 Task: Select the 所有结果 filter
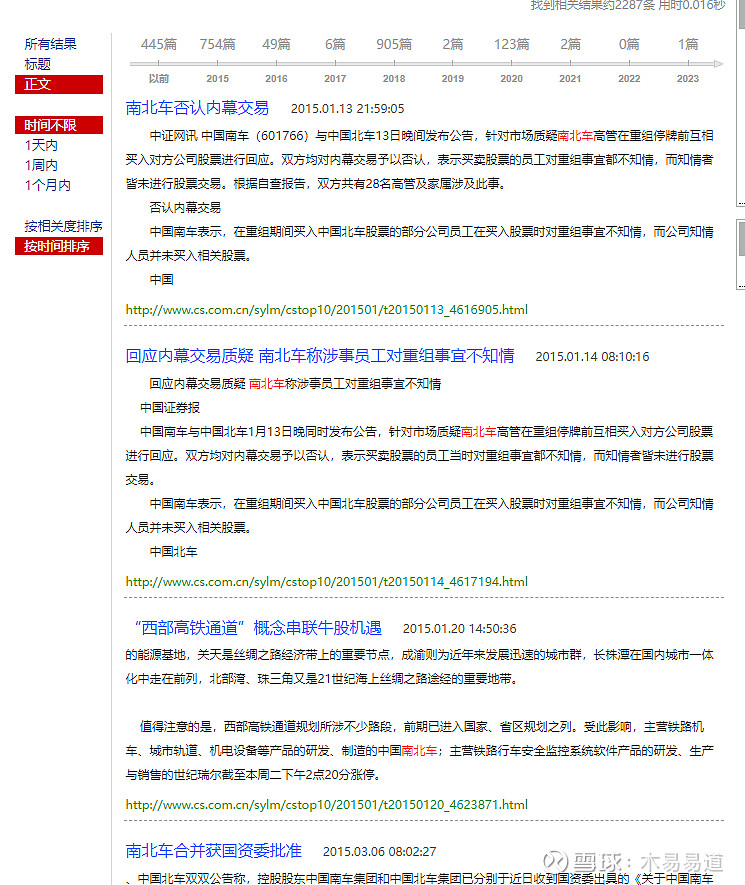pyautogui.click(x=50, y=44)
